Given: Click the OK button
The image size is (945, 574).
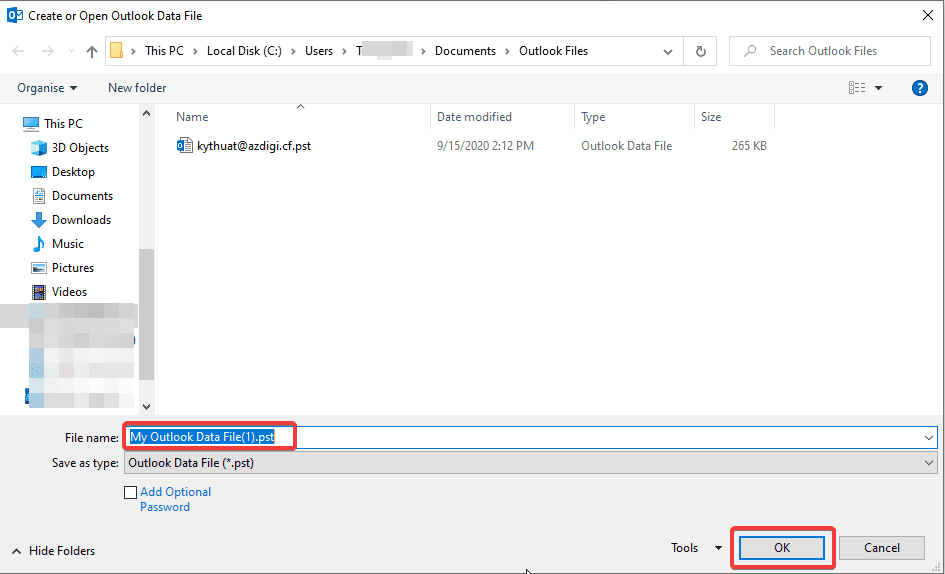Looking at the screenshot, I should [x=782, y=548].
